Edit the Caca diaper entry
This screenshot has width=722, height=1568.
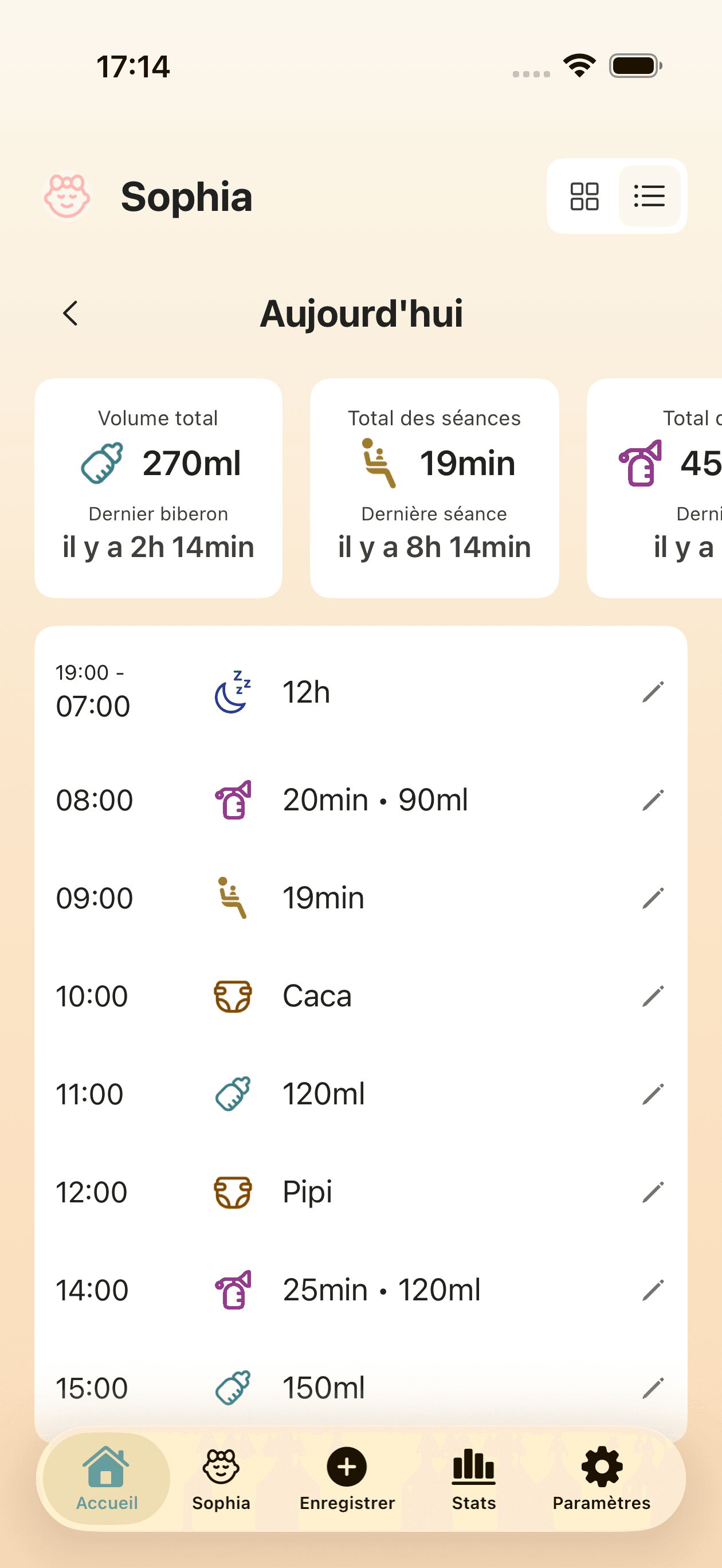(x=653, y=997)
